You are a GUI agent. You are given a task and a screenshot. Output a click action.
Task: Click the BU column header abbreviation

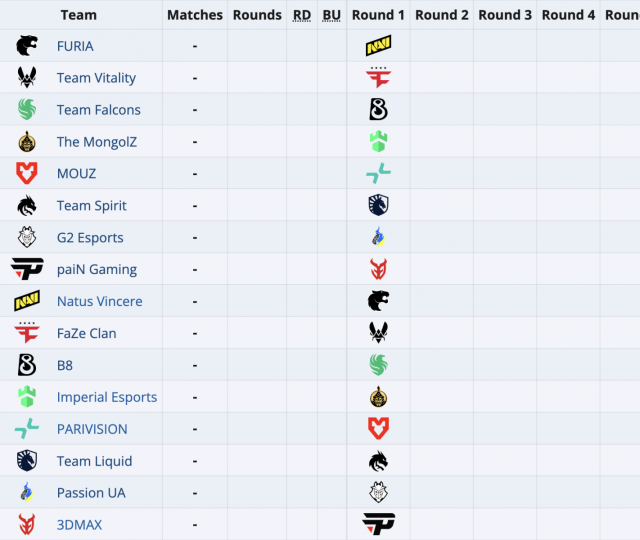(332, 15)
